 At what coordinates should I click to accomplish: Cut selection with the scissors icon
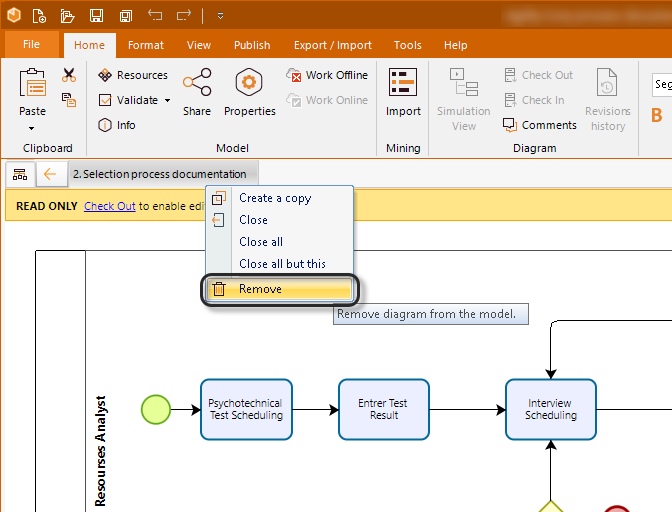[69, 75]
